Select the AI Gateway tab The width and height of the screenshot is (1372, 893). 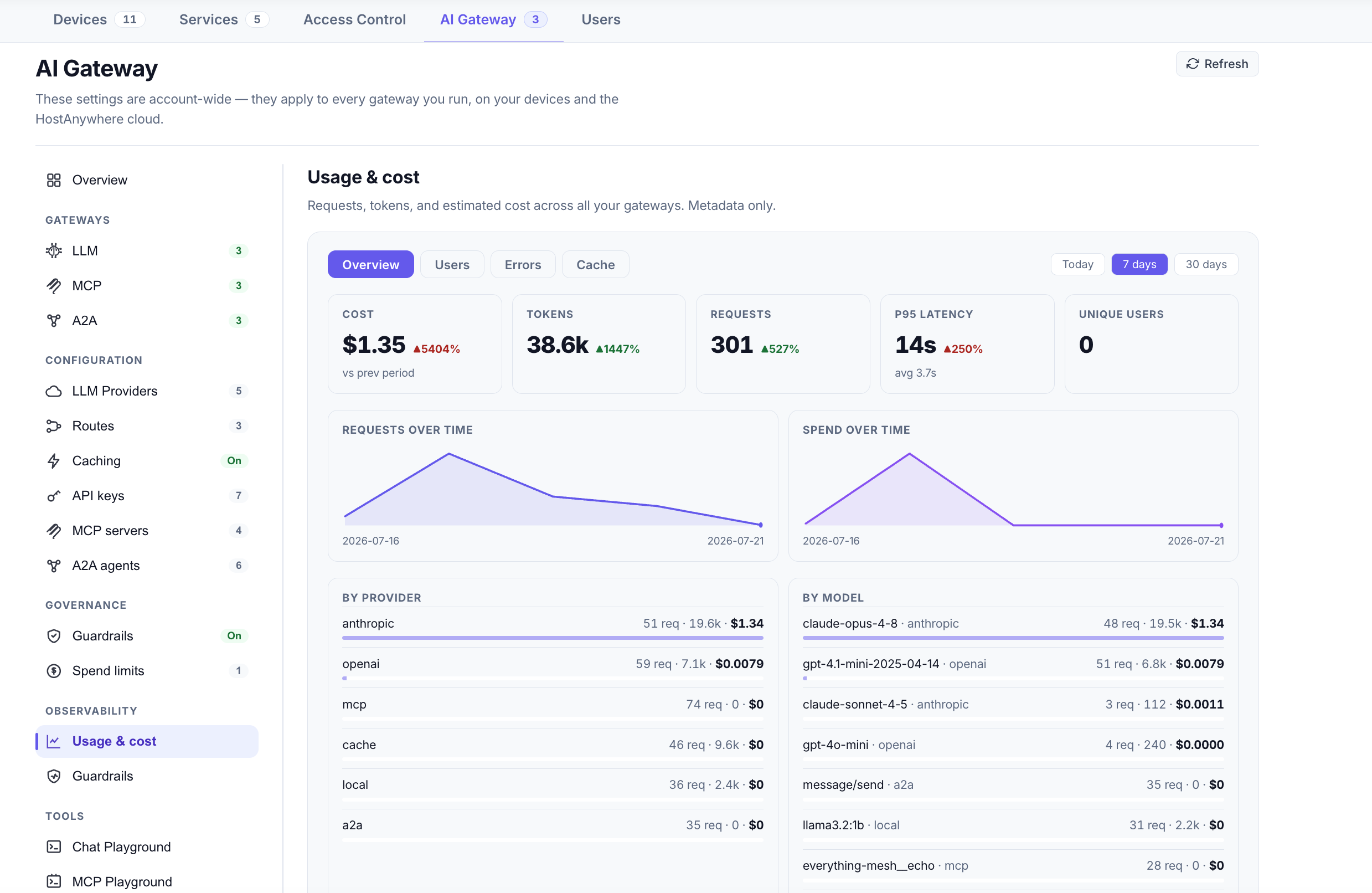[x=493, y=19]
